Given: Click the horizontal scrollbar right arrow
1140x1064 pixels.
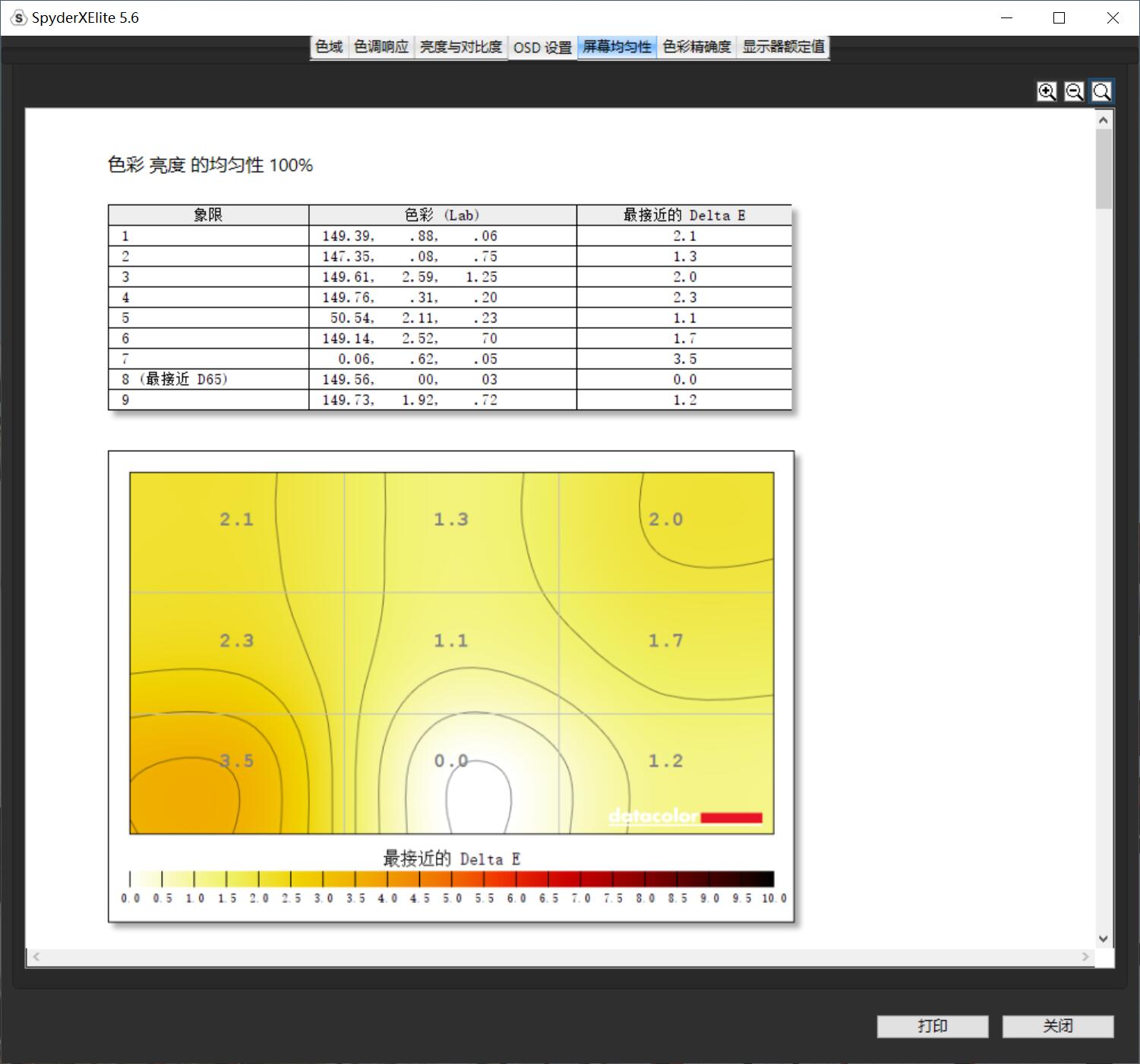Looking at the screenshot, I should [1085, 957].
